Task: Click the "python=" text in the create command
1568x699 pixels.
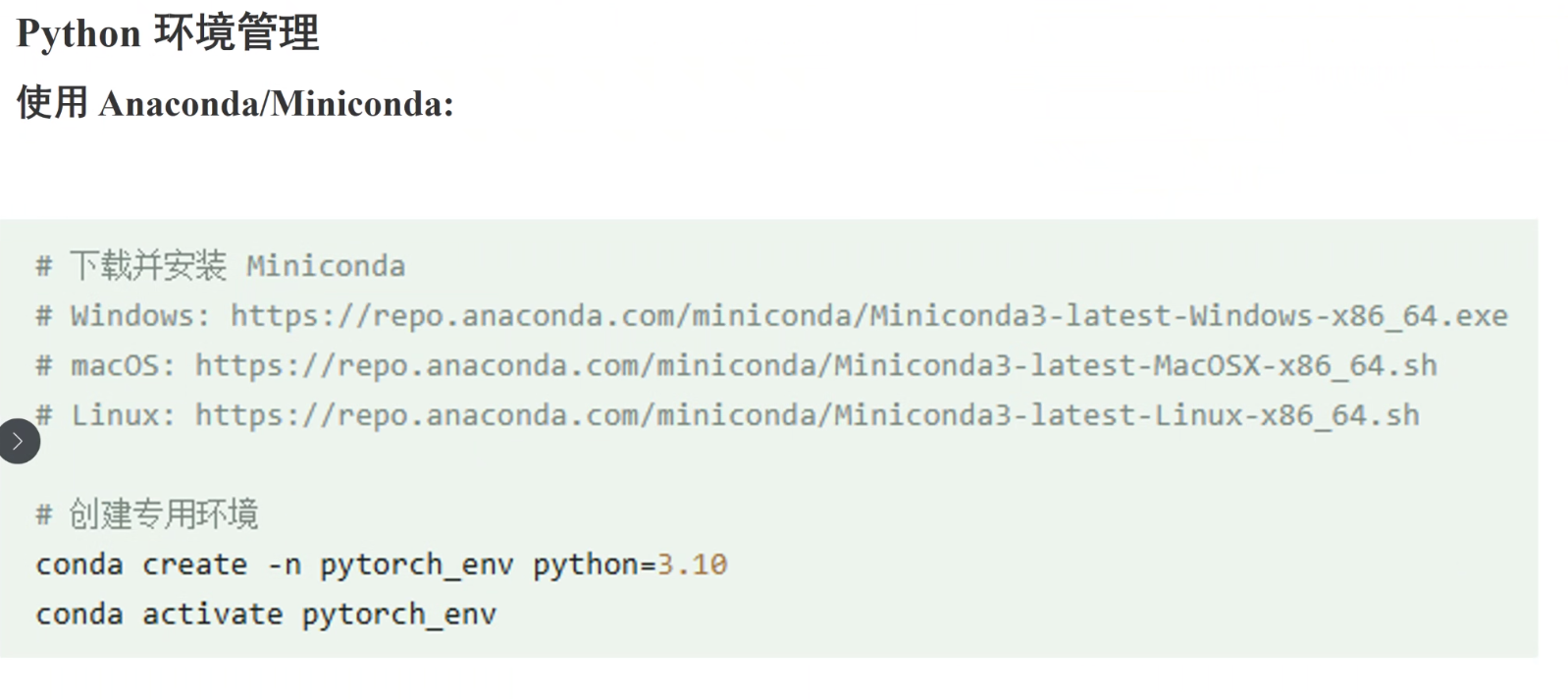Action: click(594, 565)
